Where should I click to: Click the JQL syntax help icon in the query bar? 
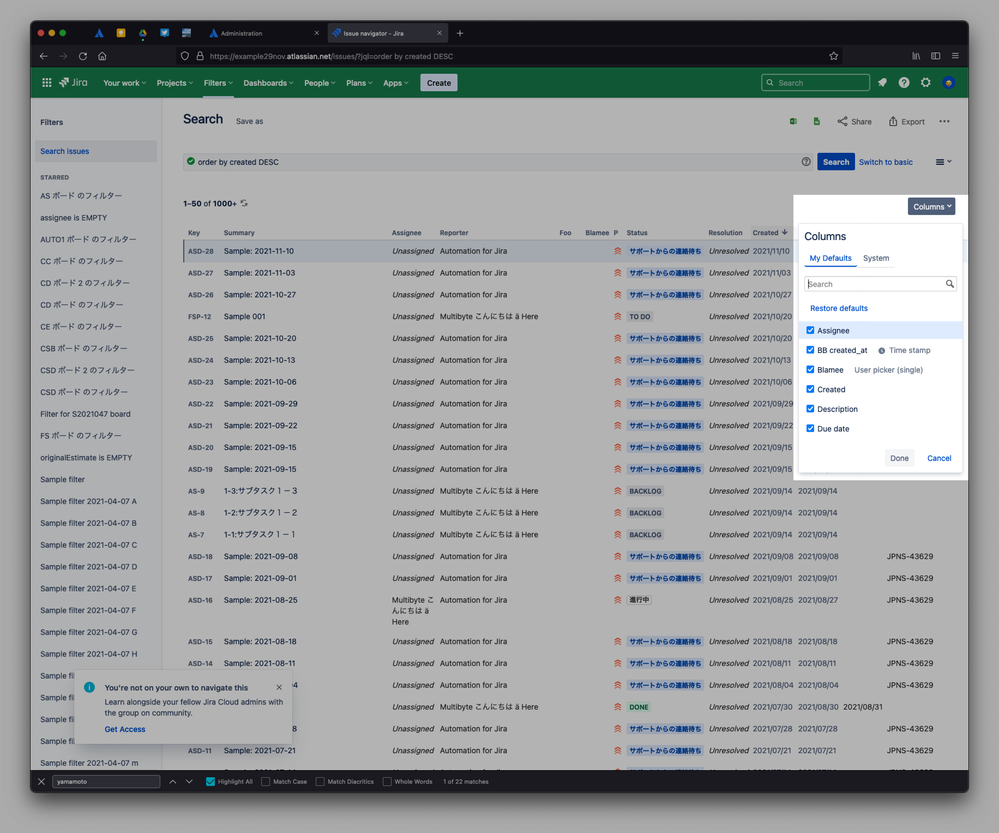tap(806, 162)
